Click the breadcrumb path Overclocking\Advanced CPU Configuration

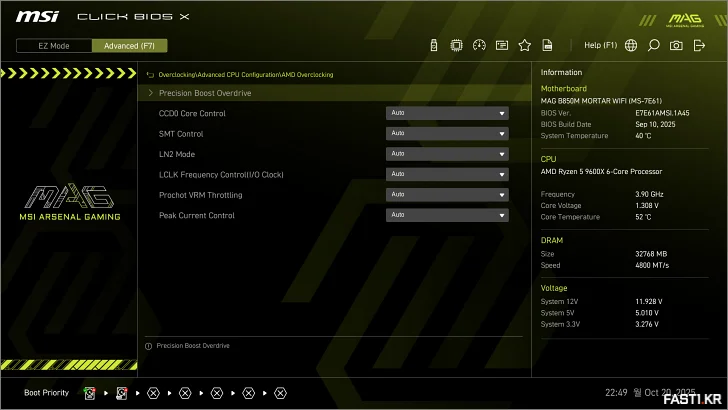219,75
